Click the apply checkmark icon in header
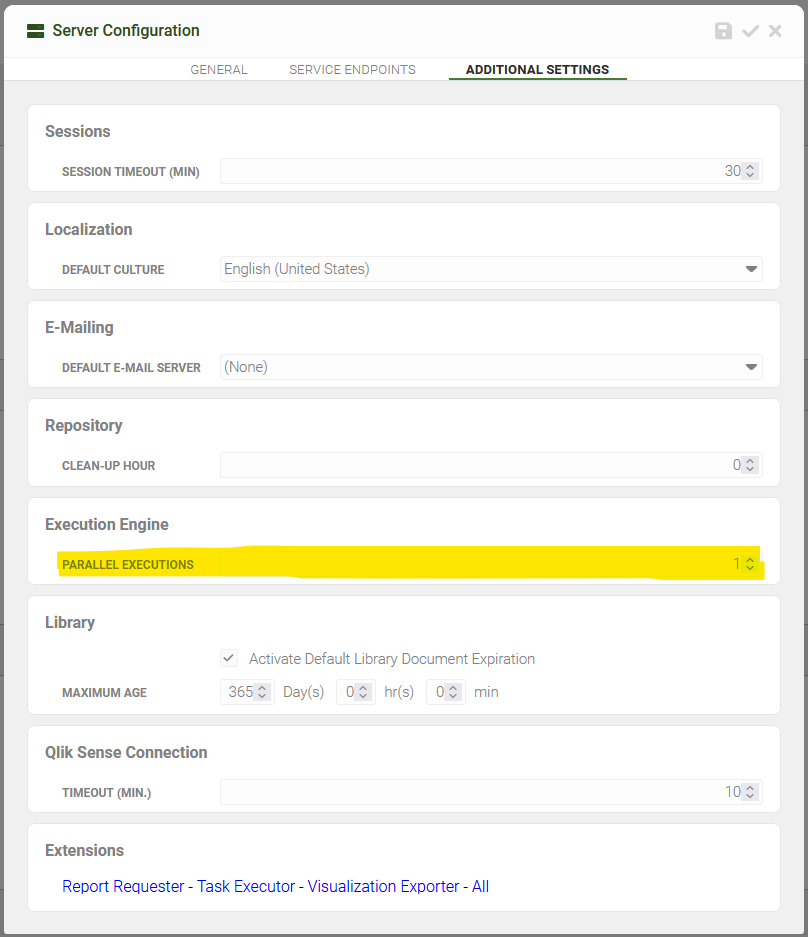This screenshot has height=937, width=808. click(750, 30)
